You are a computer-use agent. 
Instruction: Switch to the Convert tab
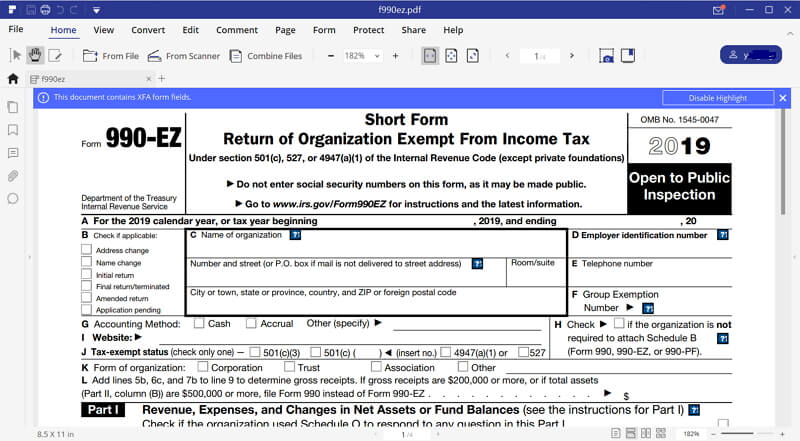point(148,30)
